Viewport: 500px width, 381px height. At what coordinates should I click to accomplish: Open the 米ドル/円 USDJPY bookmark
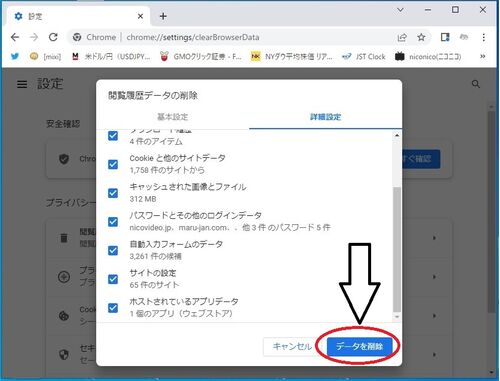point(111,56)
